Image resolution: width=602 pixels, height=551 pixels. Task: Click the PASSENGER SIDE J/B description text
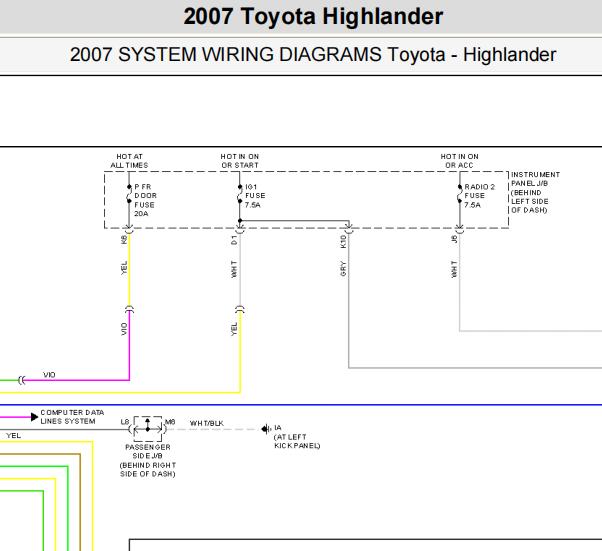click(148, 460)
